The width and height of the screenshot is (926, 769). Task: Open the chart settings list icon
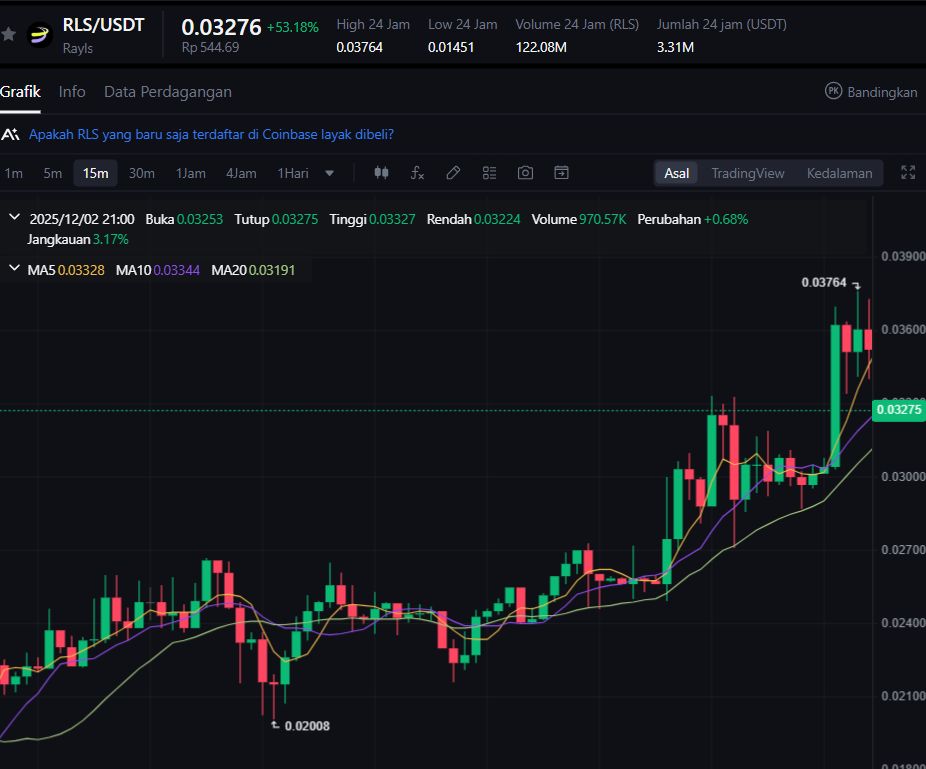tap(489, 173)
